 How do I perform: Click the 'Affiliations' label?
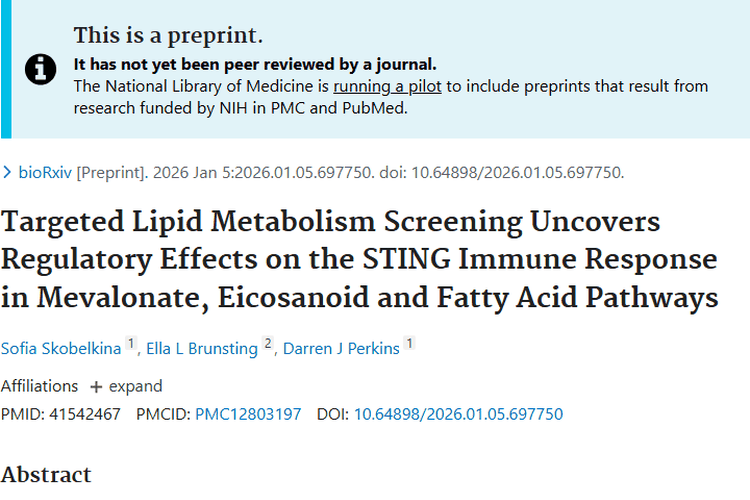coord(39,386)
